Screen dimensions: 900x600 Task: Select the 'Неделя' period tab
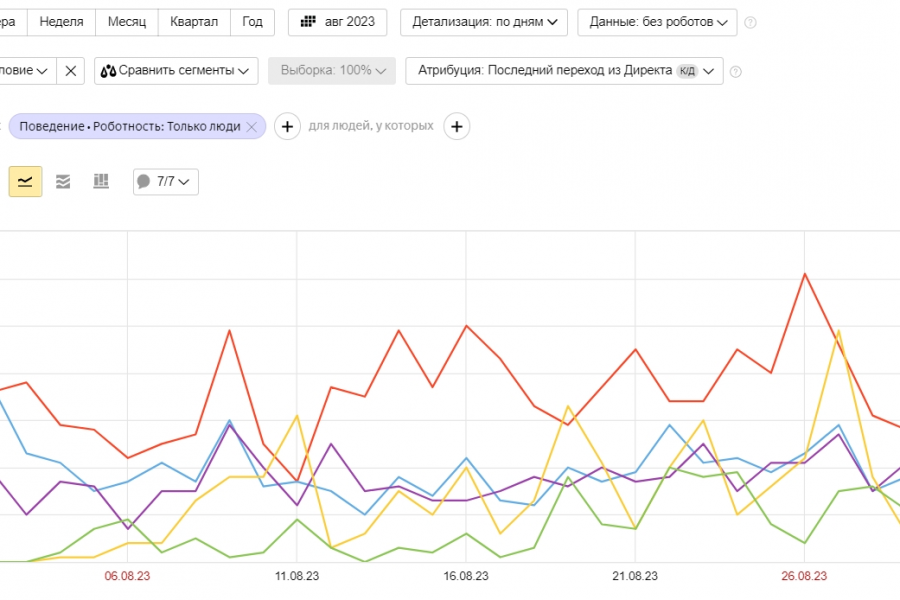point(61,22)
